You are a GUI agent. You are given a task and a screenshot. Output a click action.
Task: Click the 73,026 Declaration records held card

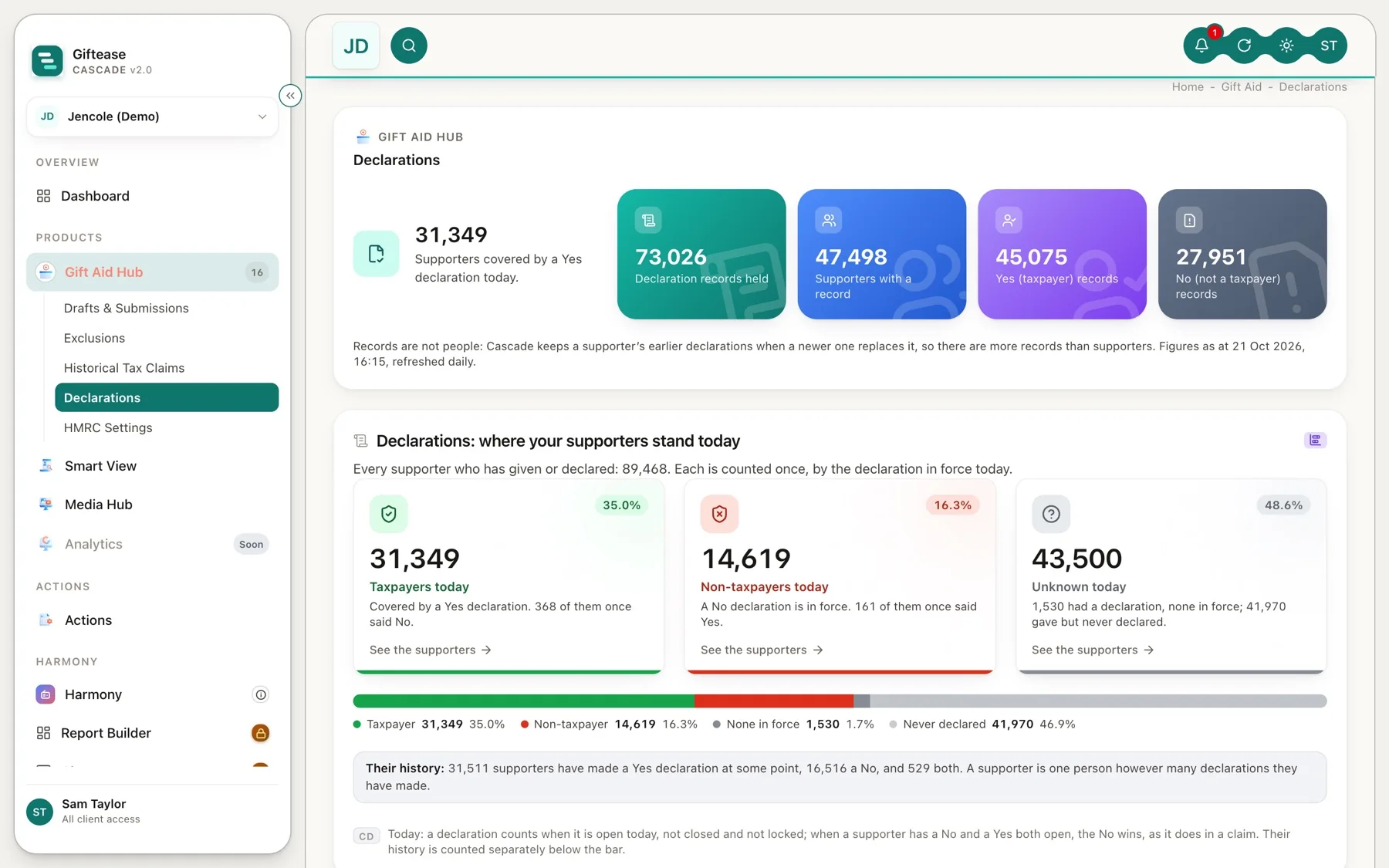pyautogui.click(x=701, y=254)
